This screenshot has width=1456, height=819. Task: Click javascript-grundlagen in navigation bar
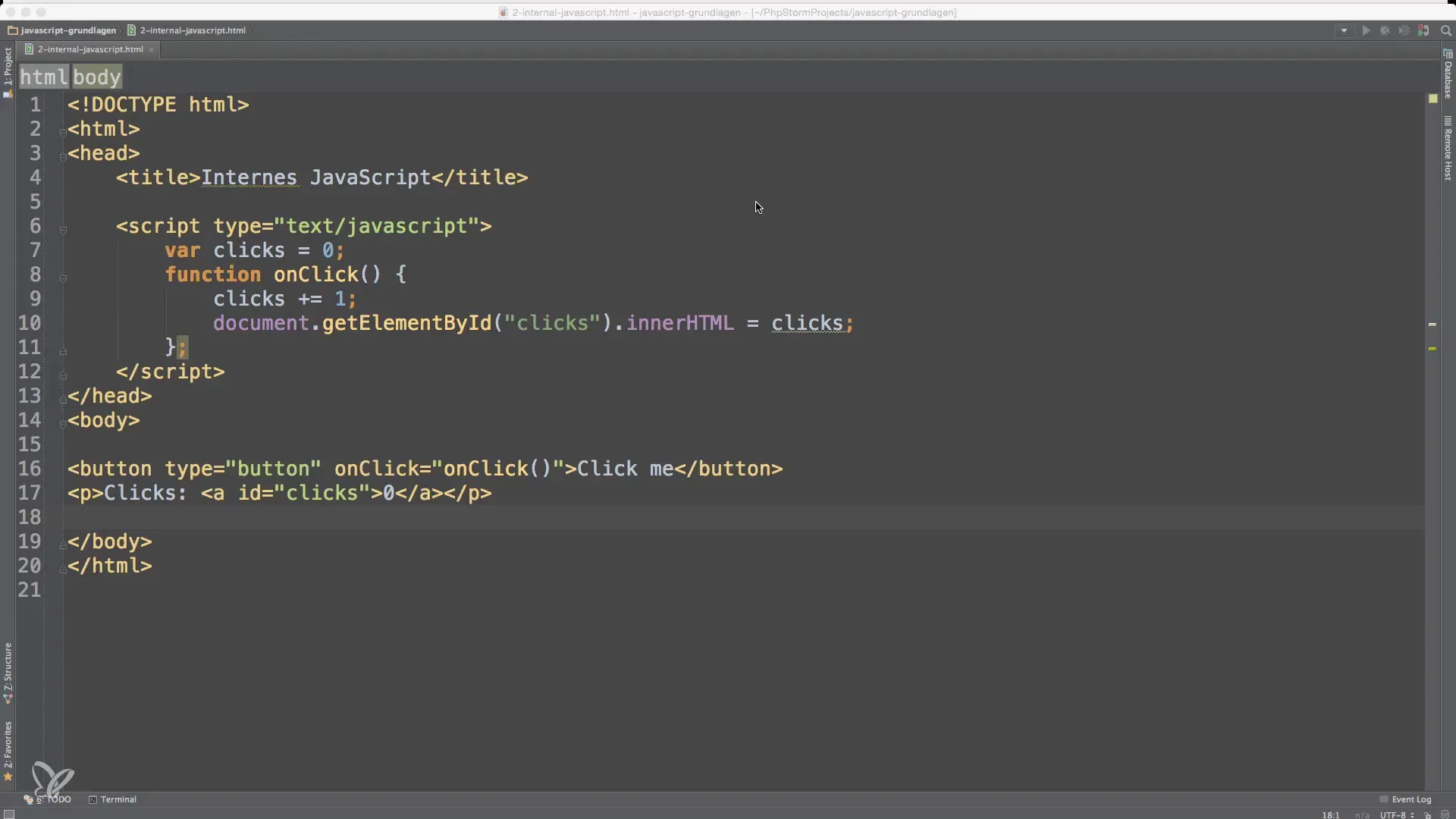pyautogui.click(x=68, y=30)
